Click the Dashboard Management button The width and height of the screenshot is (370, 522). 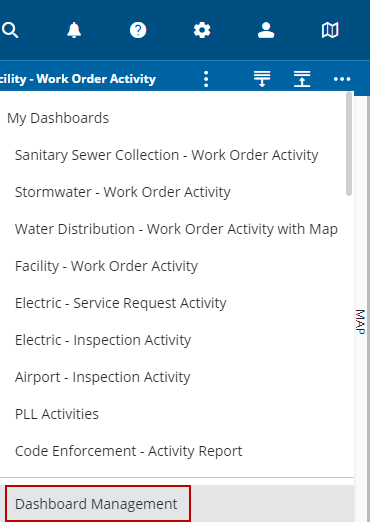click(x=98, y=504)
